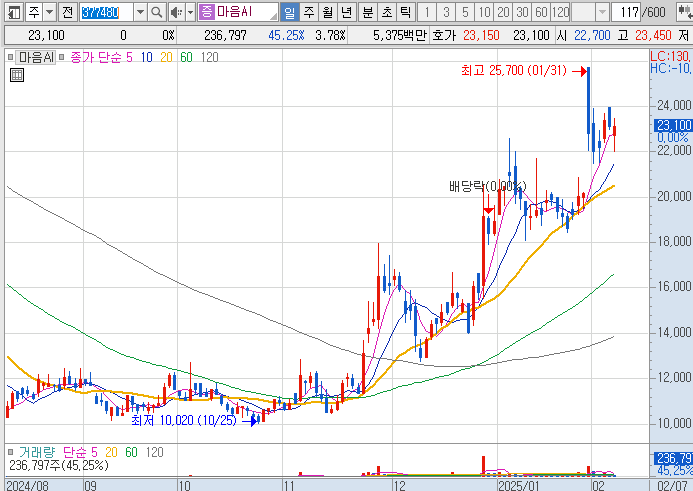Click the pink 5 moving average legend
The height and width of the screenshot is (491, 693).
pos(129,57)
